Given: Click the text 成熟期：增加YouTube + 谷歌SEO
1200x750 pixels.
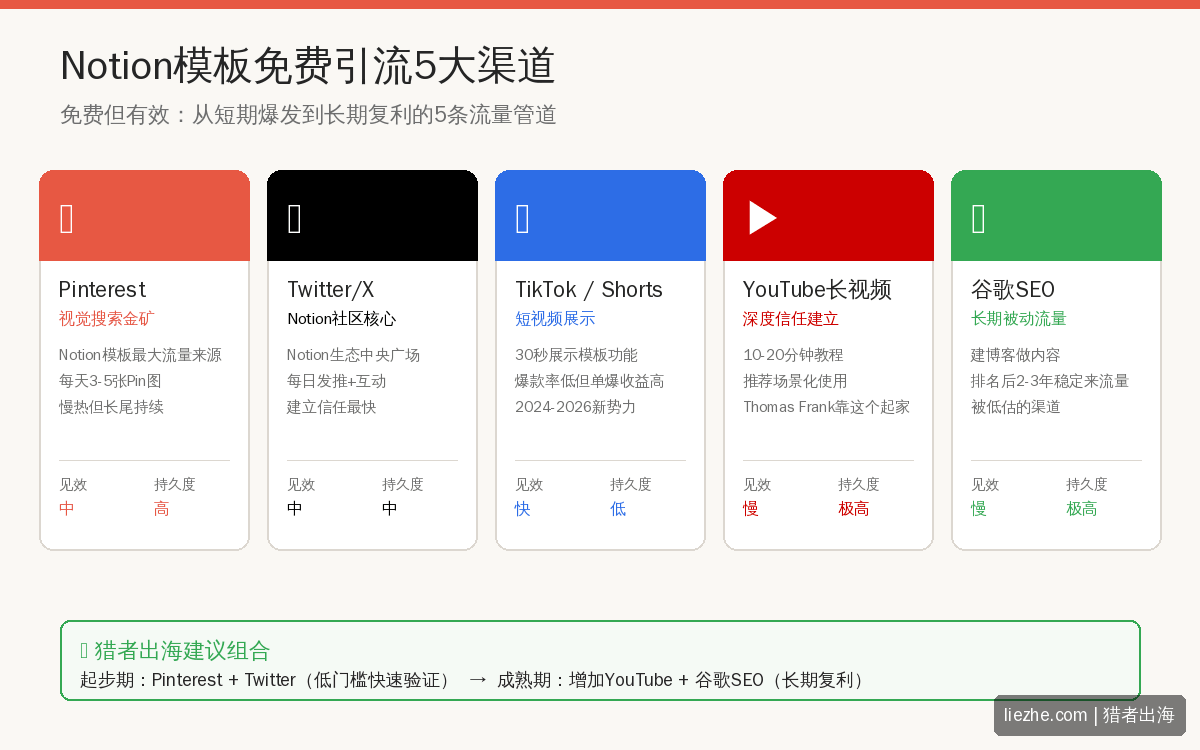Looking at the screenshot, I should click(631, 680).
